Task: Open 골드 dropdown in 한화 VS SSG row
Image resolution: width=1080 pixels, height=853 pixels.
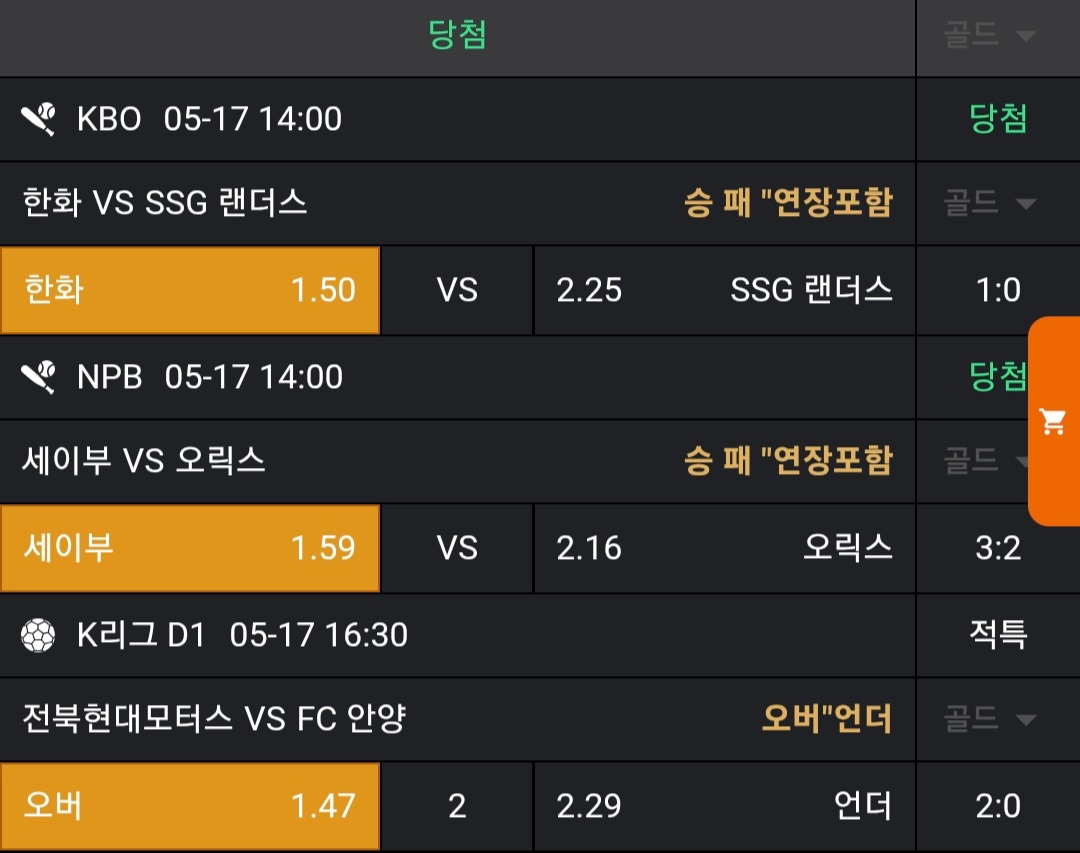Action: tap(988, 204)
